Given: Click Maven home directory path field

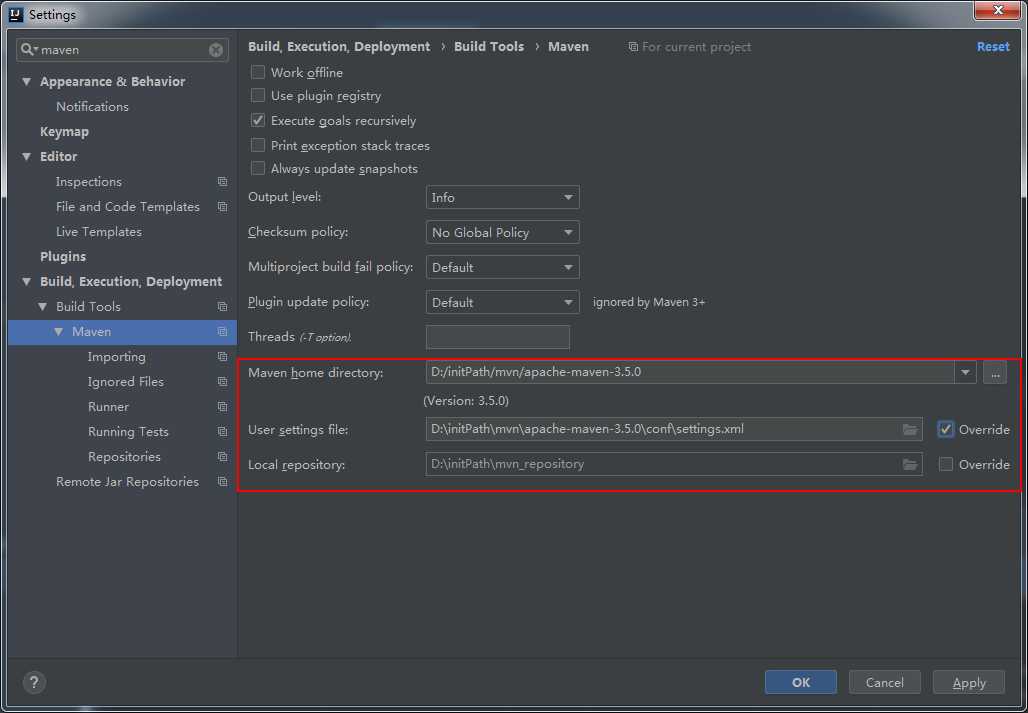Looking at the screenshot, I should [x=690, y=372].
